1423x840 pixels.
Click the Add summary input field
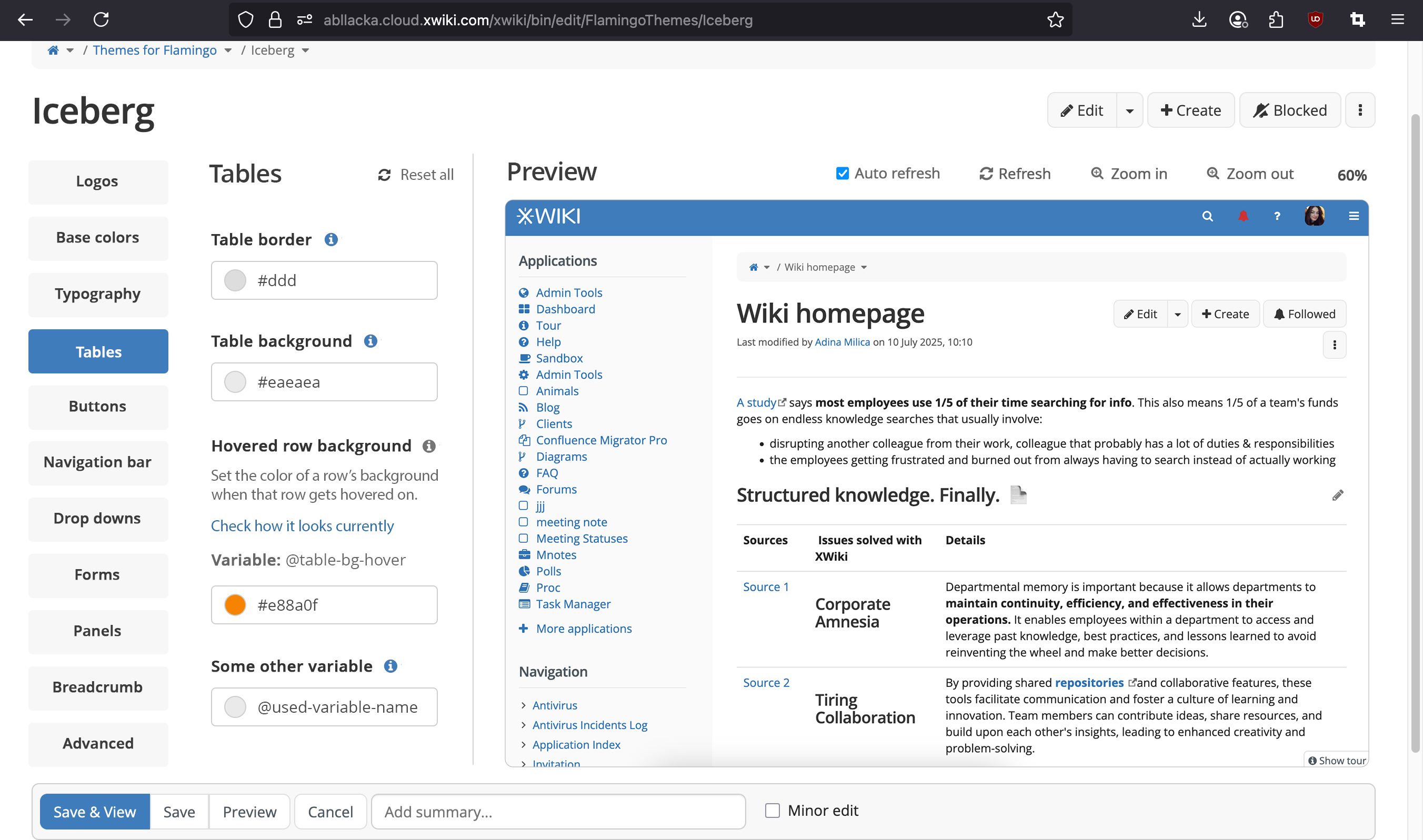(x=558, y=812)
